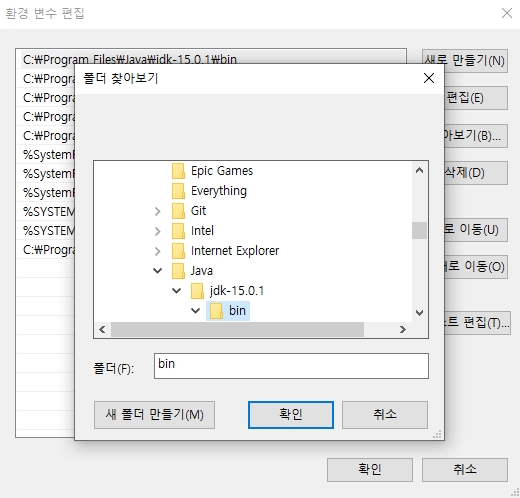Click the tree scroll left arrow
The image size is (520, 498).
(102, 330)
